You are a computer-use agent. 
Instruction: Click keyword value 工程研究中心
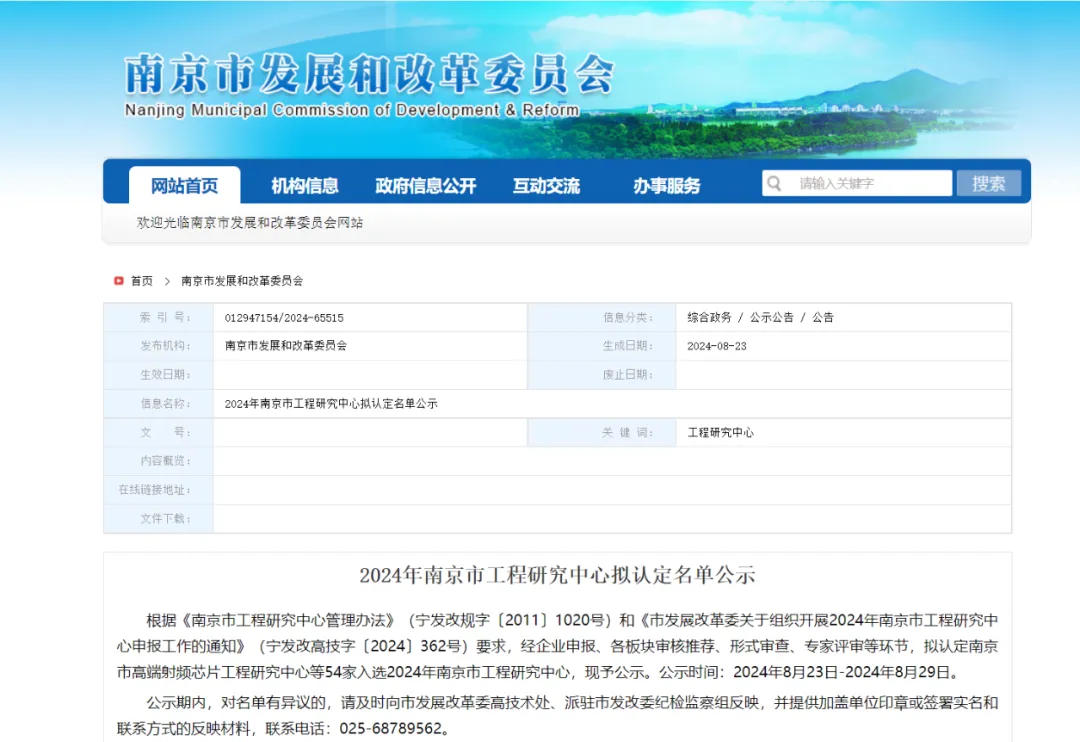click(x=720, y=433)
